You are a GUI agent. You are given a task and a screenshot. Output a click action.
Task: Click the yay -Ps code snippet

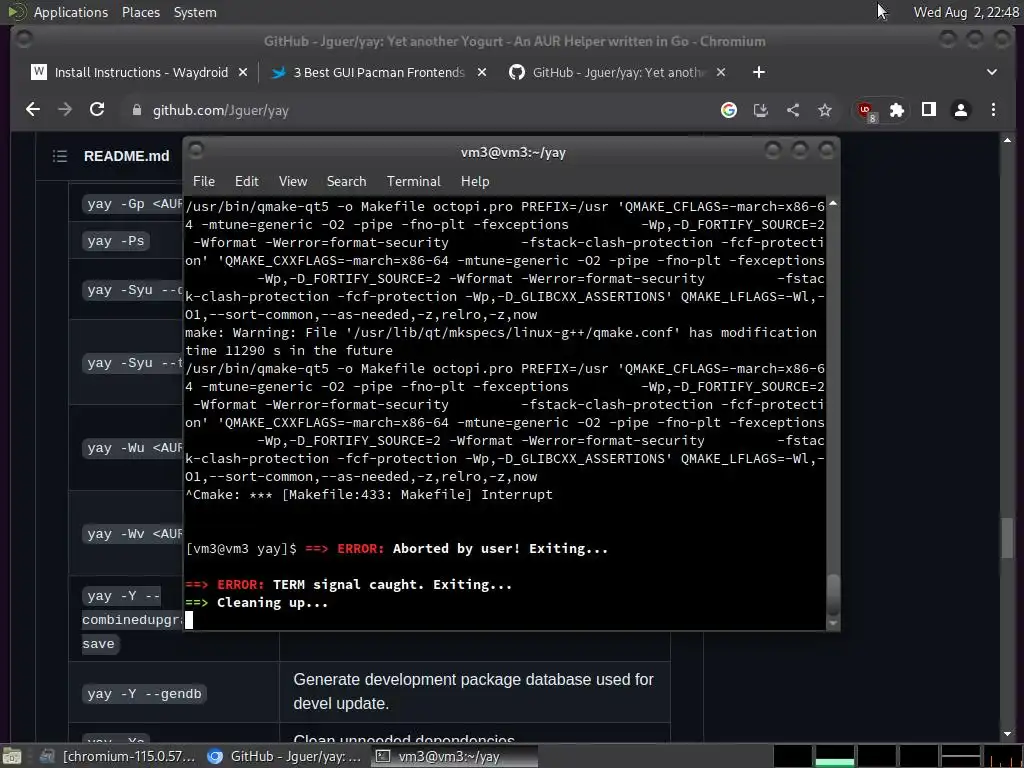point(116,241)
